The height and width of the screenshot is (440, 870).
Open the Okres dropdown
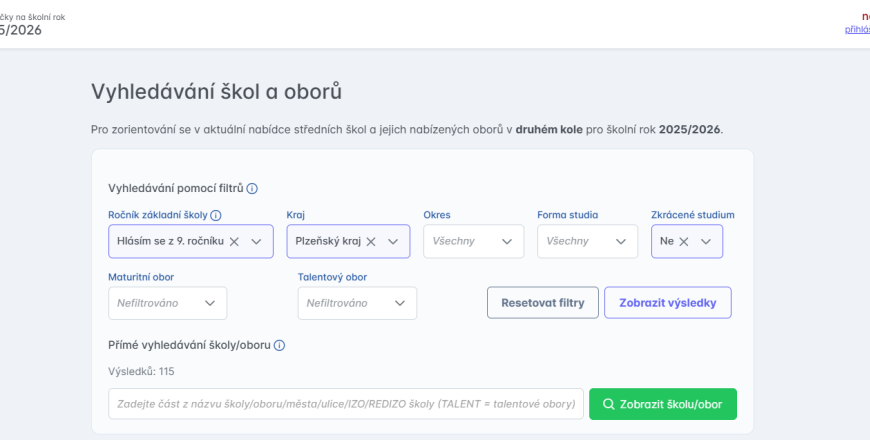click(x=473, y=241)
